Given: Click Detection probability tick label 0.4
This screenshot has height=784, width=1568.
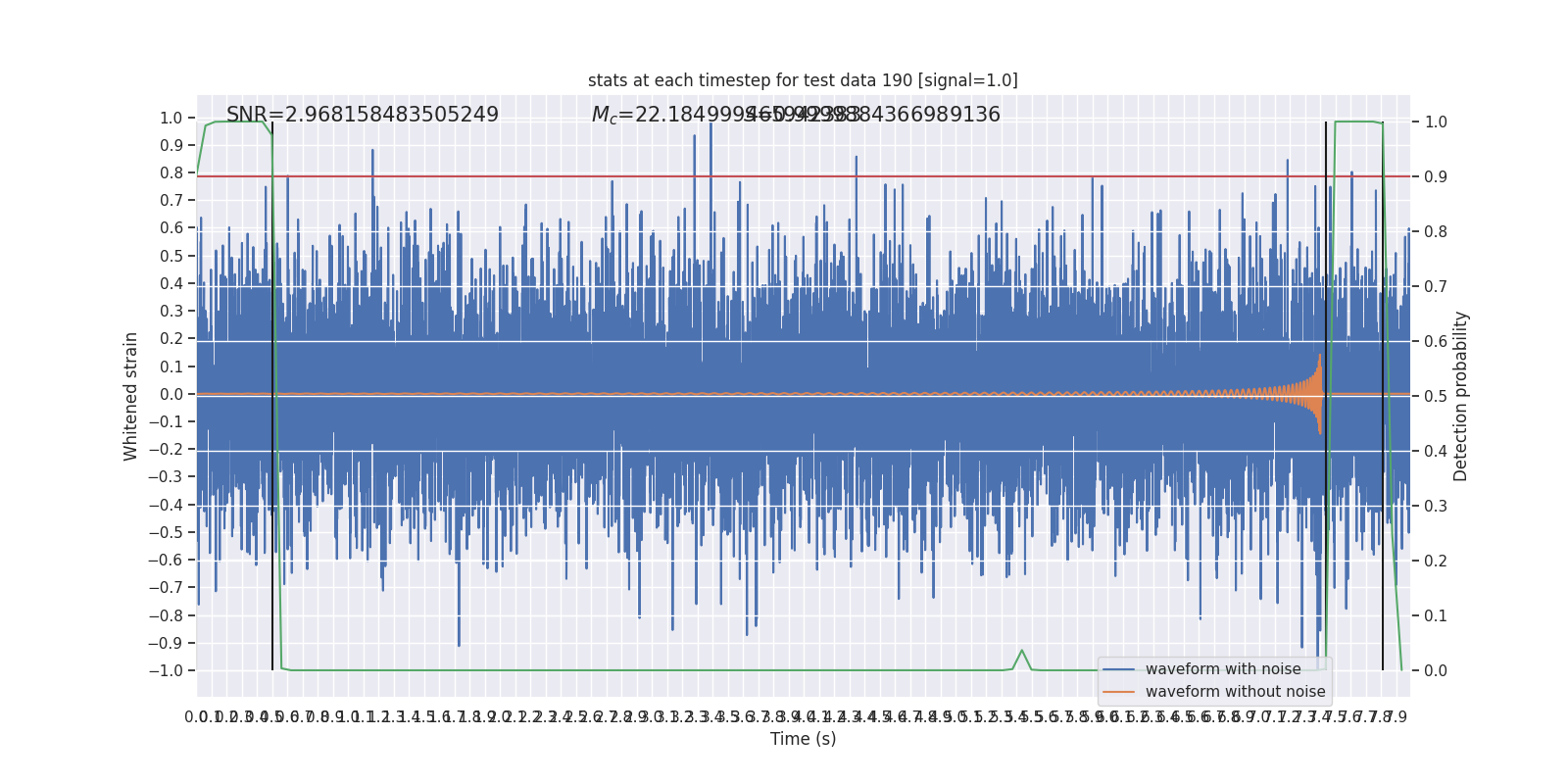Looking at the screenshot, I should tap(1436, 451).
